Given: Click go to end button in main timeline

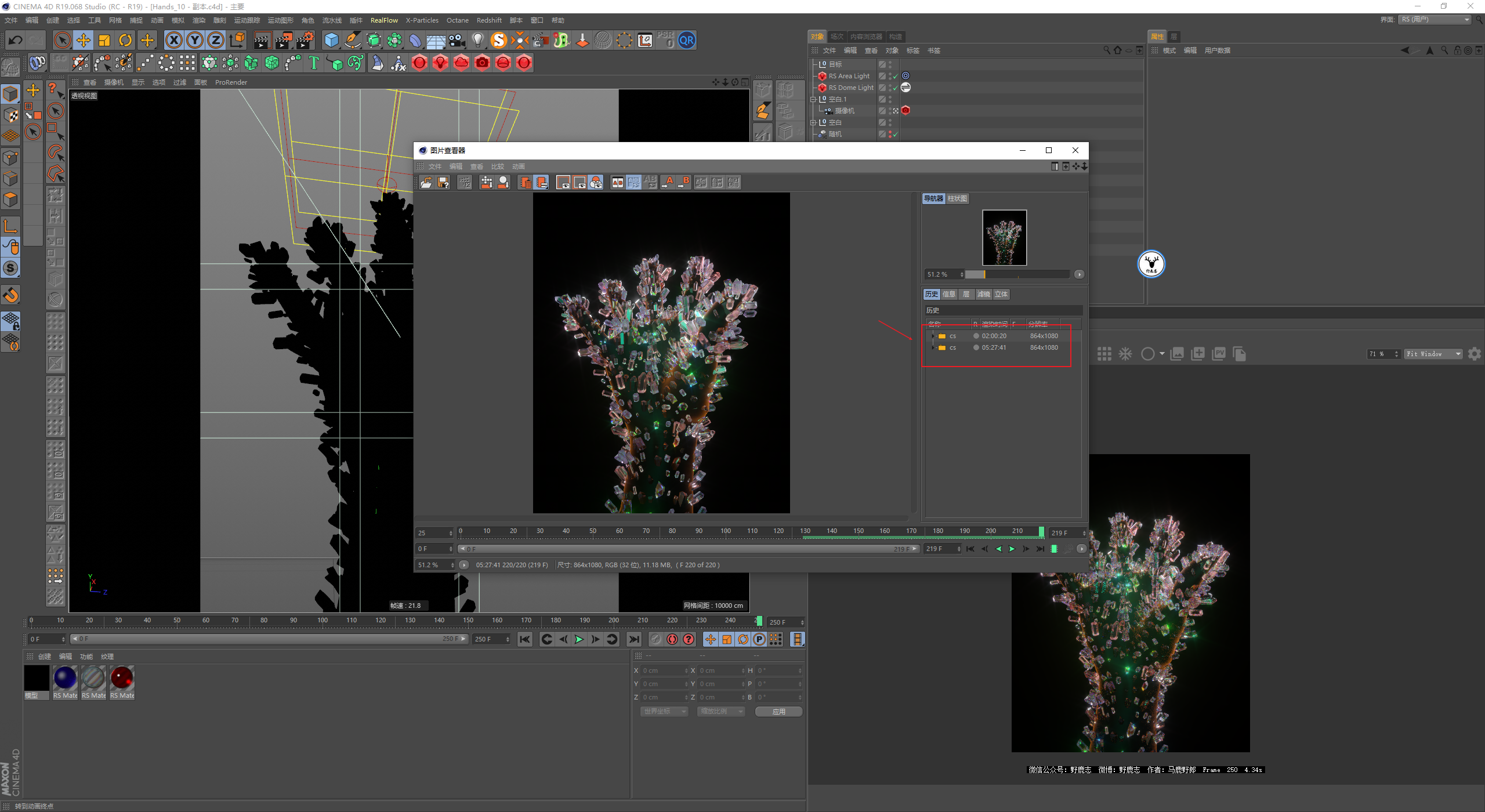Looking at the screenshot, I should coord(634,639).
